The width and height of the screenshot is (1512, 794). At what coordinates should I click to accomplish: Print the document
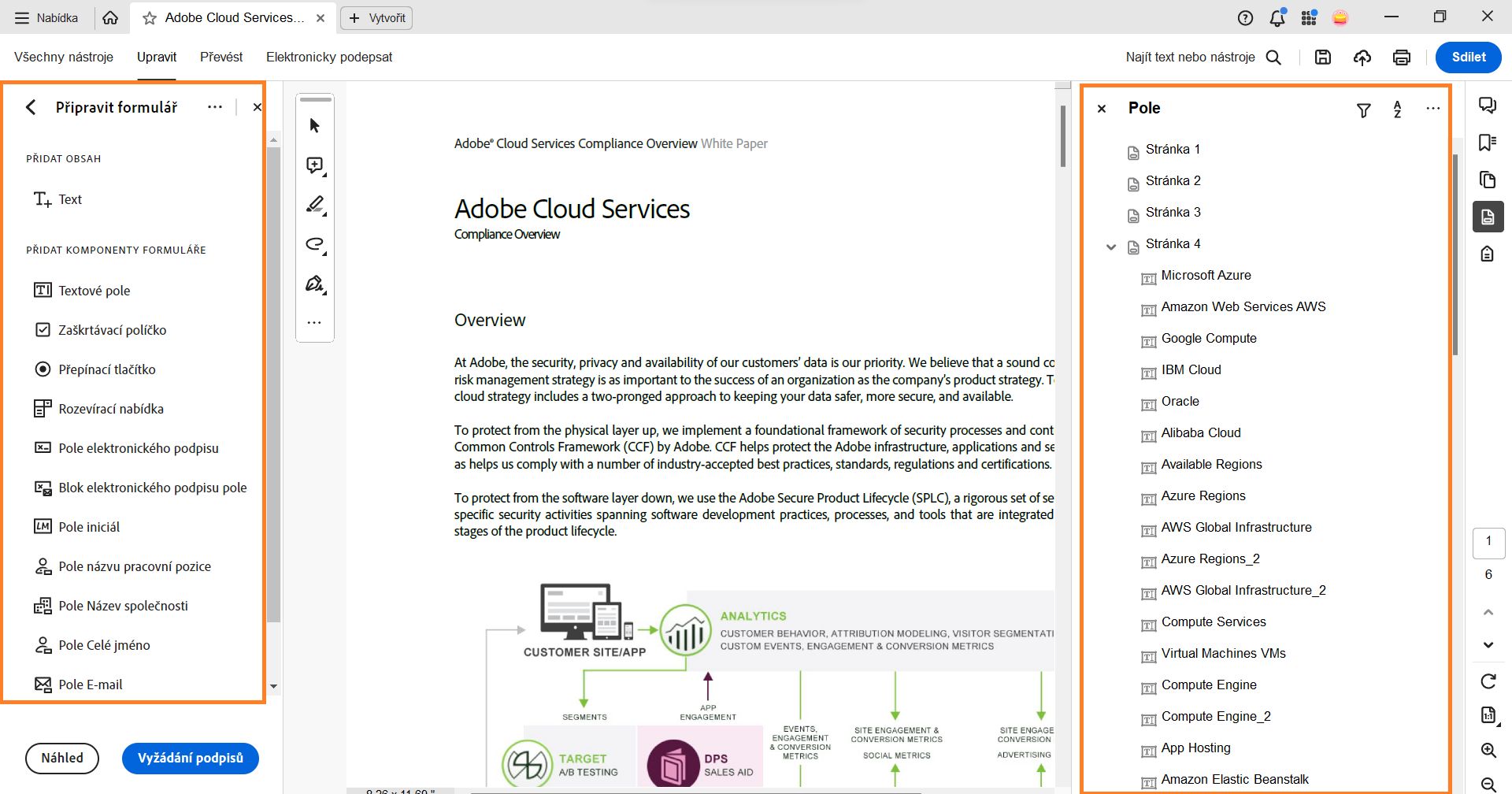1402,57
